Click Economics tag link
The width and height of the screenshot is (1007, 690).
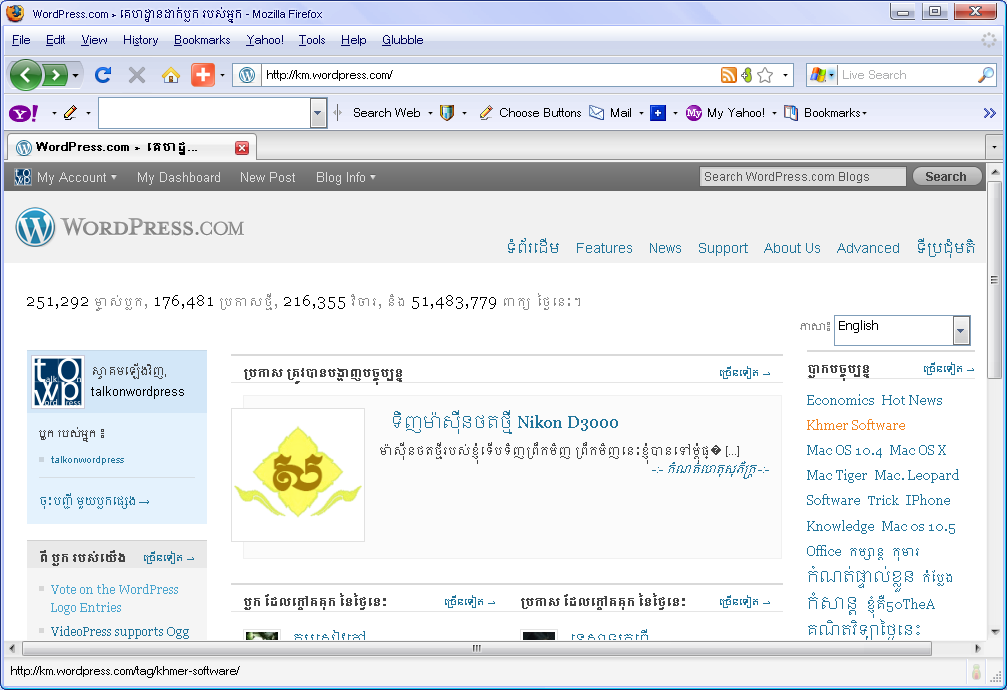[x=840, y=400]
